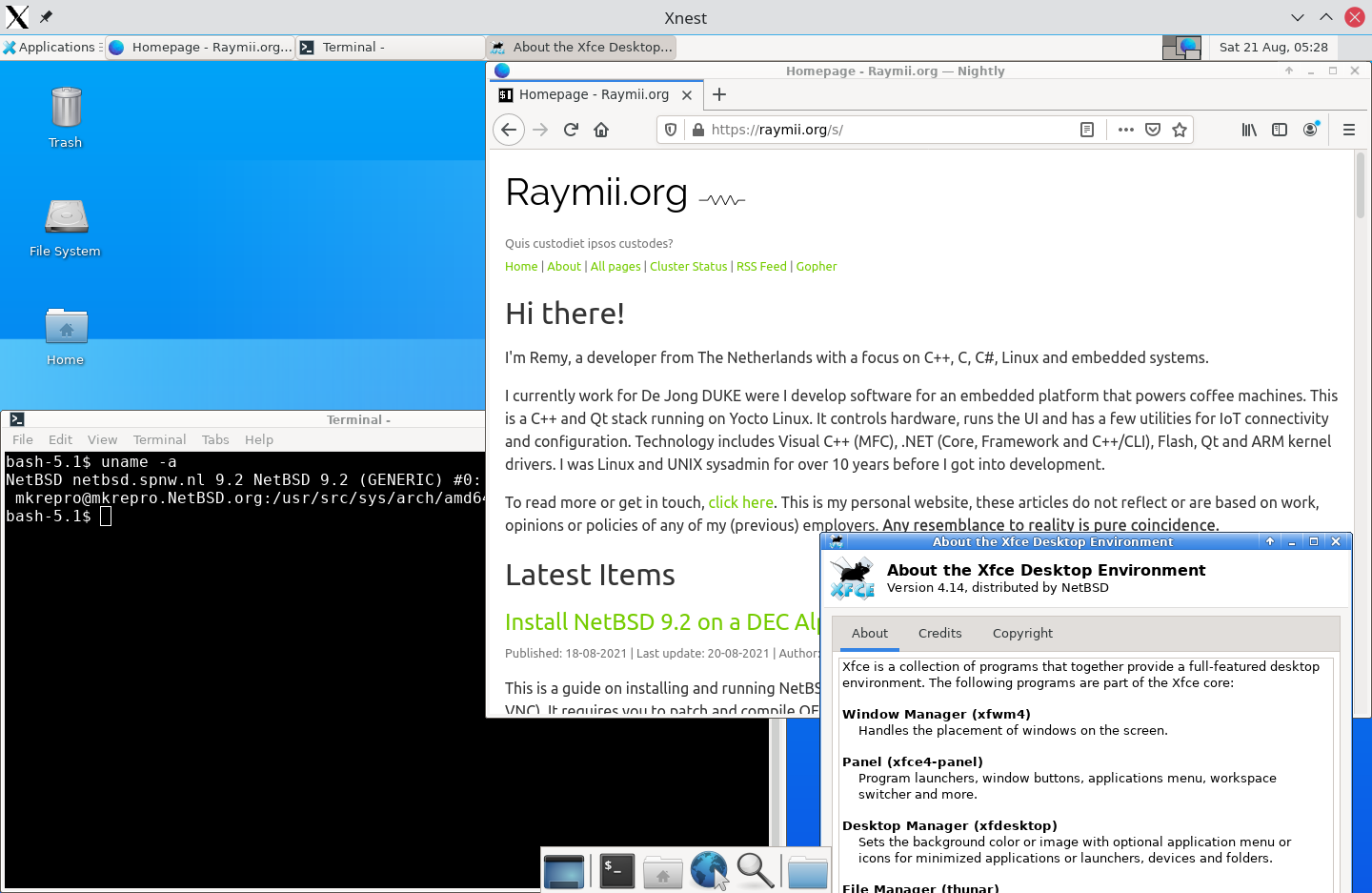Open the Firefox hamburger menu
Screen dimensions: 1372x893
point(1349,130)
